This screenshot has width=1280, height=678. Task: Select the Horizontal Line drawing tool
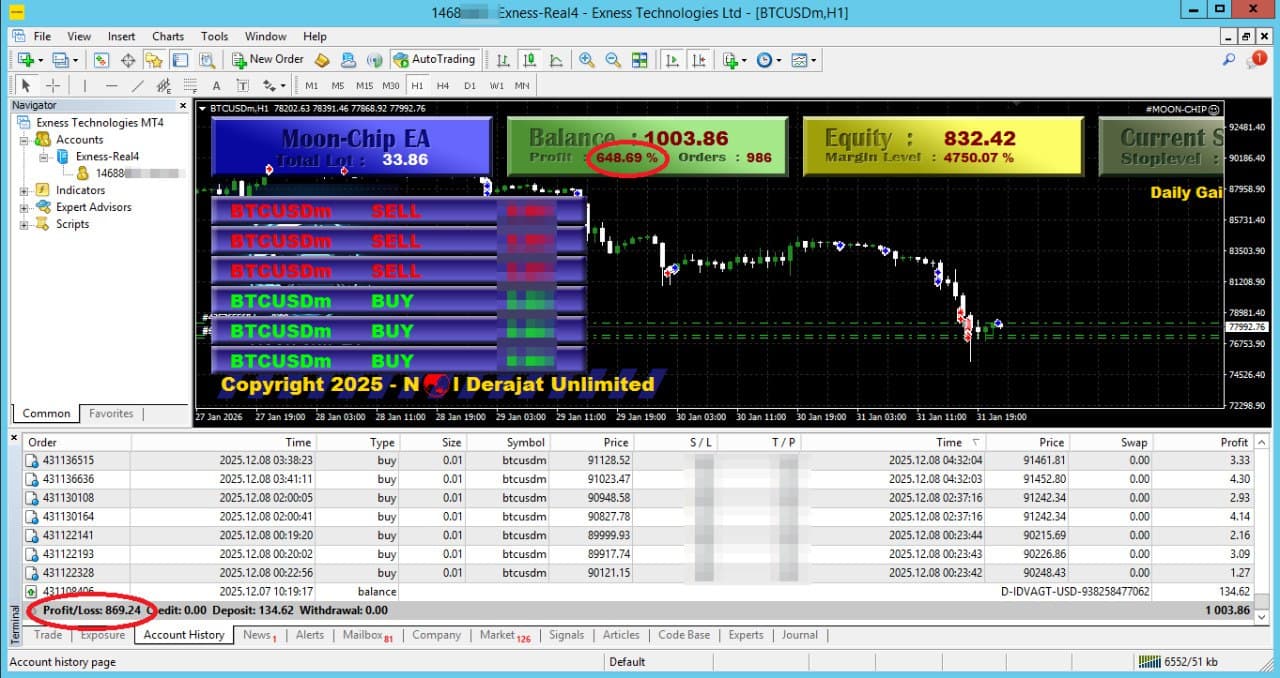pyautogui.click(x=109, y=85)
